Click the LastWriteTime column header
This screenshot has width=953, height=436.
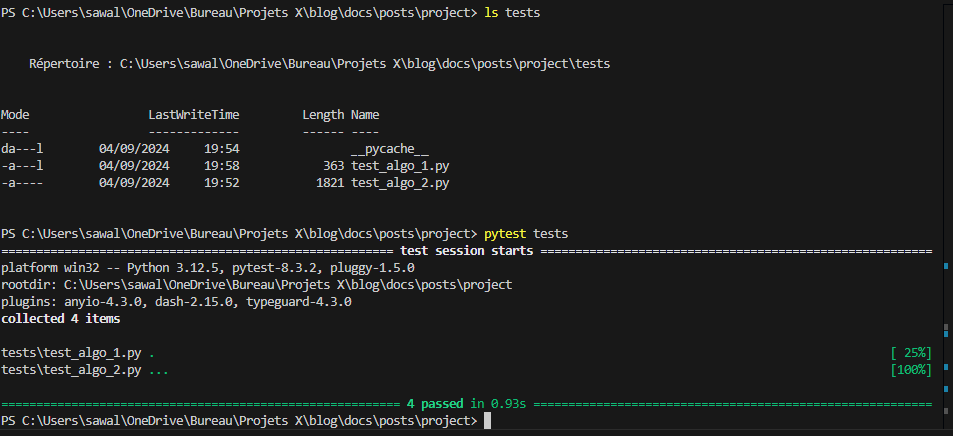click(x=194, y=115)
